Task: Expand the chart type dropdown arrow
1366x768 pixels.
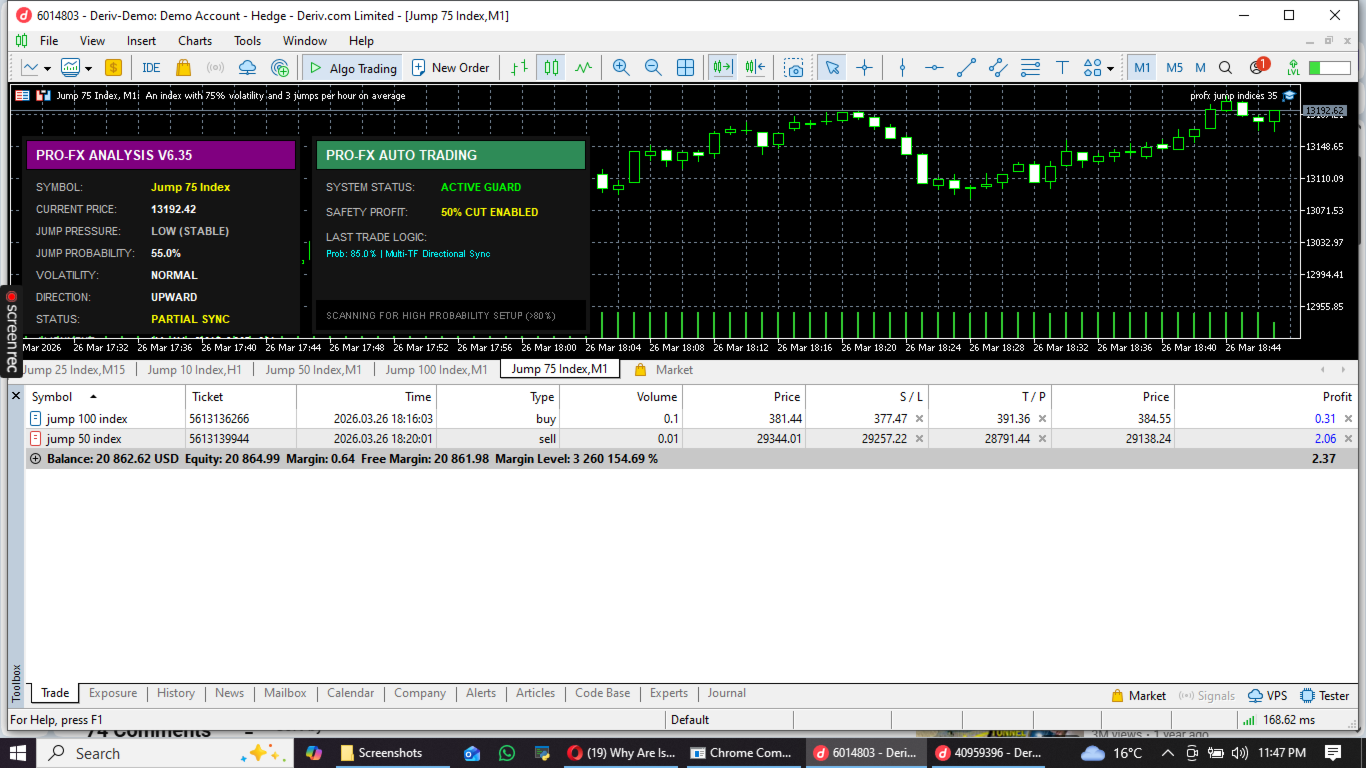Action: (x=47, y=68)
